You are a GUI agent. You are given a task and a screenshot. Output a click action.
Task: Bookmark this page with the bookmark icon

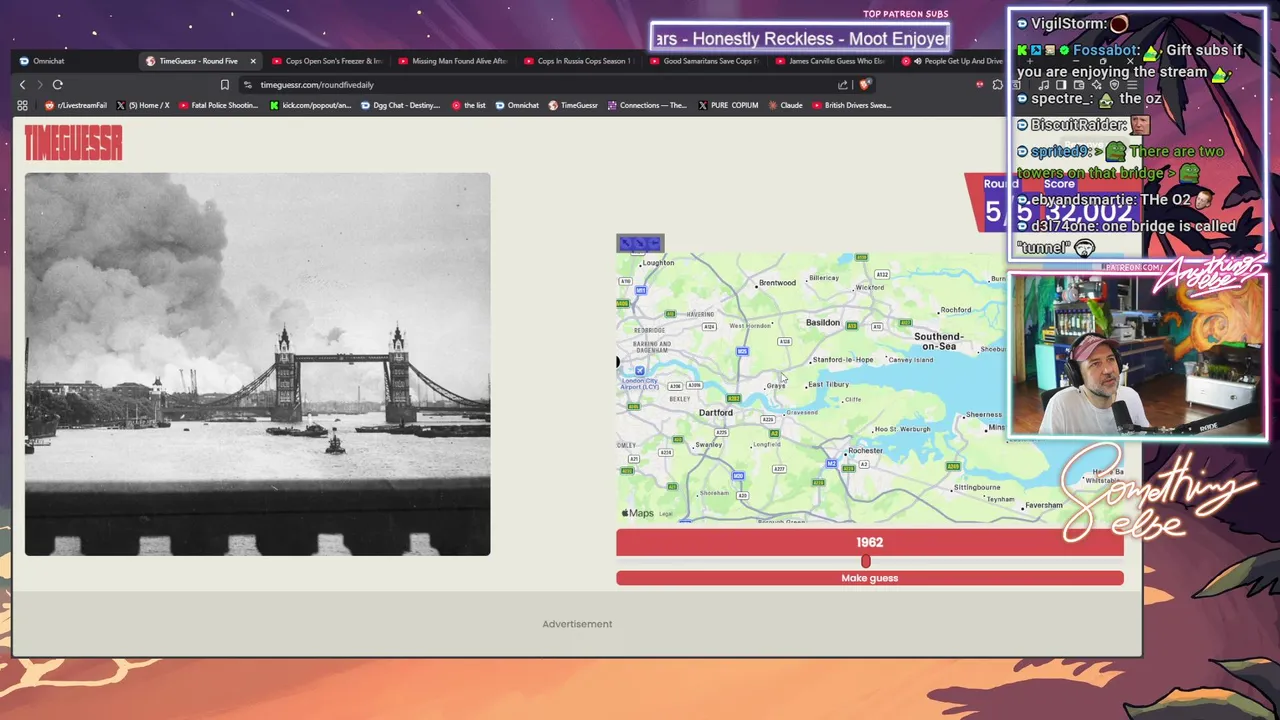[225, 85]
